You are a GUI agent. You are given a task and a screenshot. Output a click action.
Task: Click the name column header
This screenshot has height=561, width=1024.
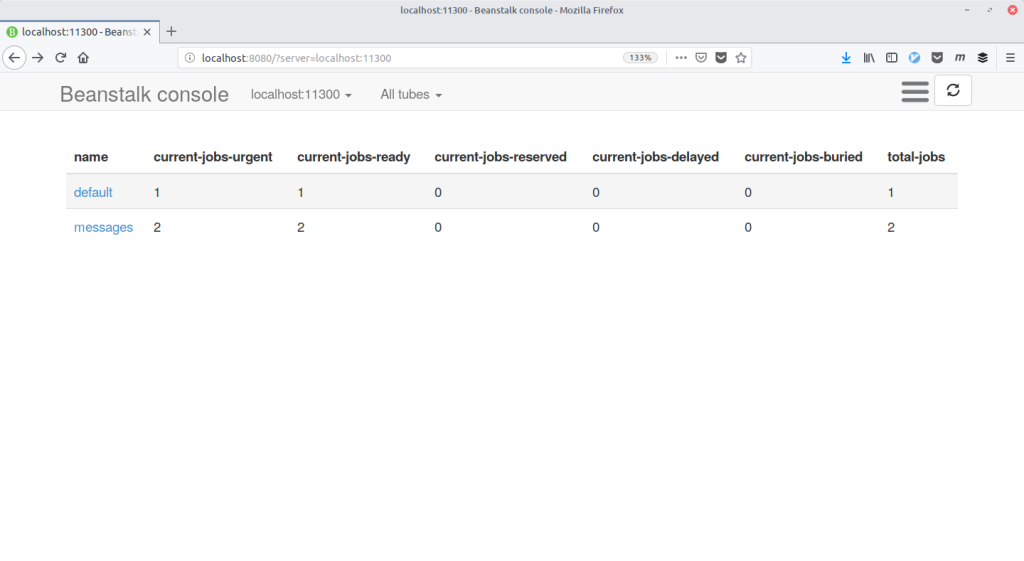pyautogui.click(x=91, y=157)
